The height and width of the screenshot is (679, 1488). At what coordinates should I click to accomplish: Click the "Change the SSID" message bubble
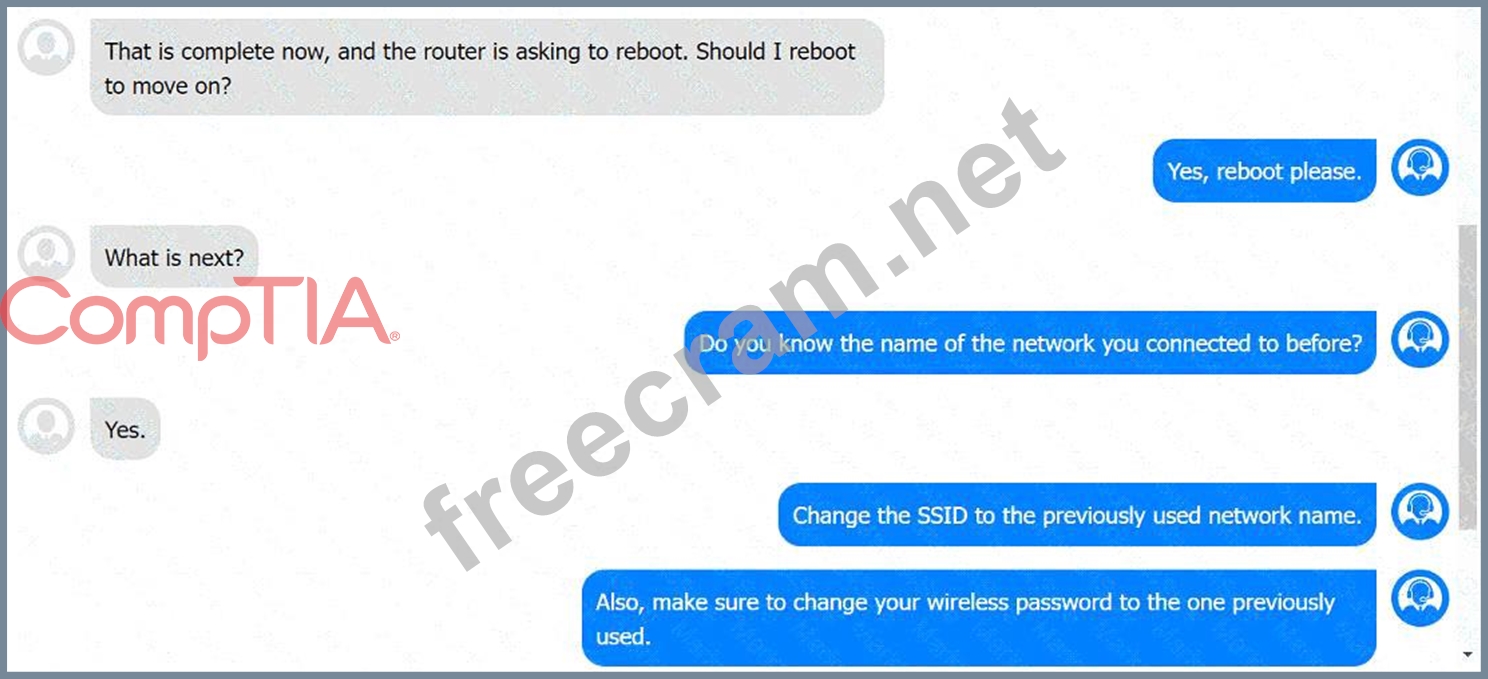pyautogui.click(x=1077, y=515)
